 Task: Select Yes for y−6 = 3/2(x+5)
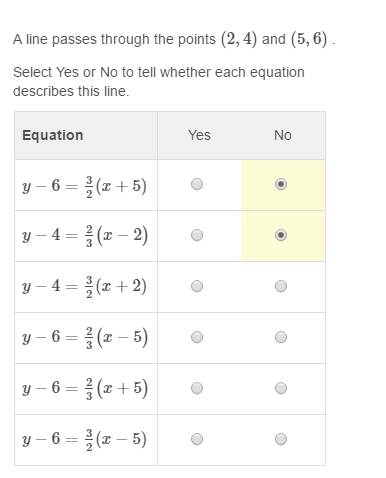[x=197, y=184]
